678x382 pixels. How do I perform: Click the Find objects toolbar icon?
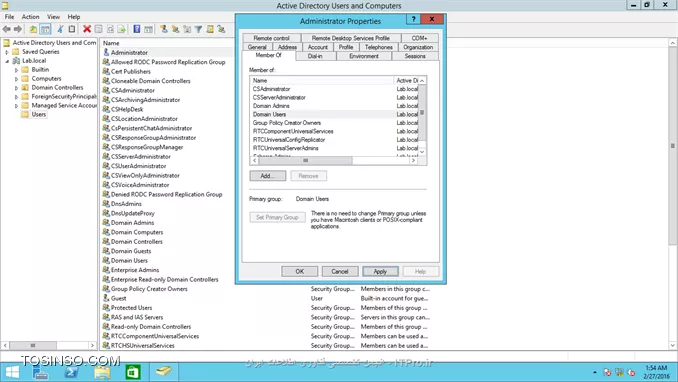pos(210,29)
